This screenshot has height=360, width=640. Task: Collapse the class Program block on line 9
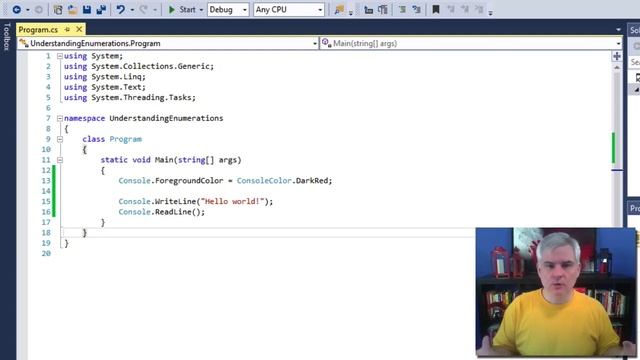tap(60, 139)
